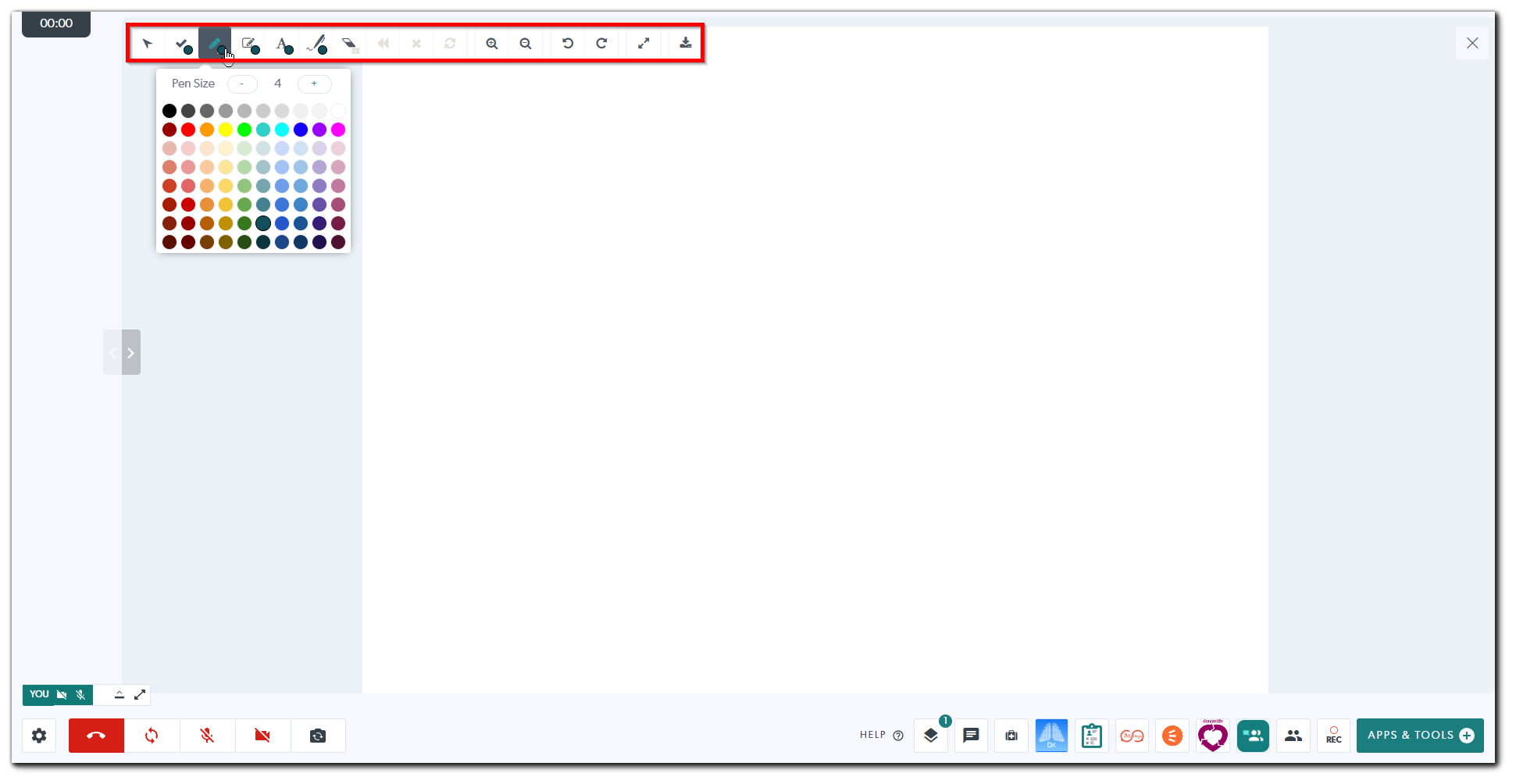Turn the camera back on
Image resolution: width=1516 pixels, height=784 pixels.
(262, 735)
